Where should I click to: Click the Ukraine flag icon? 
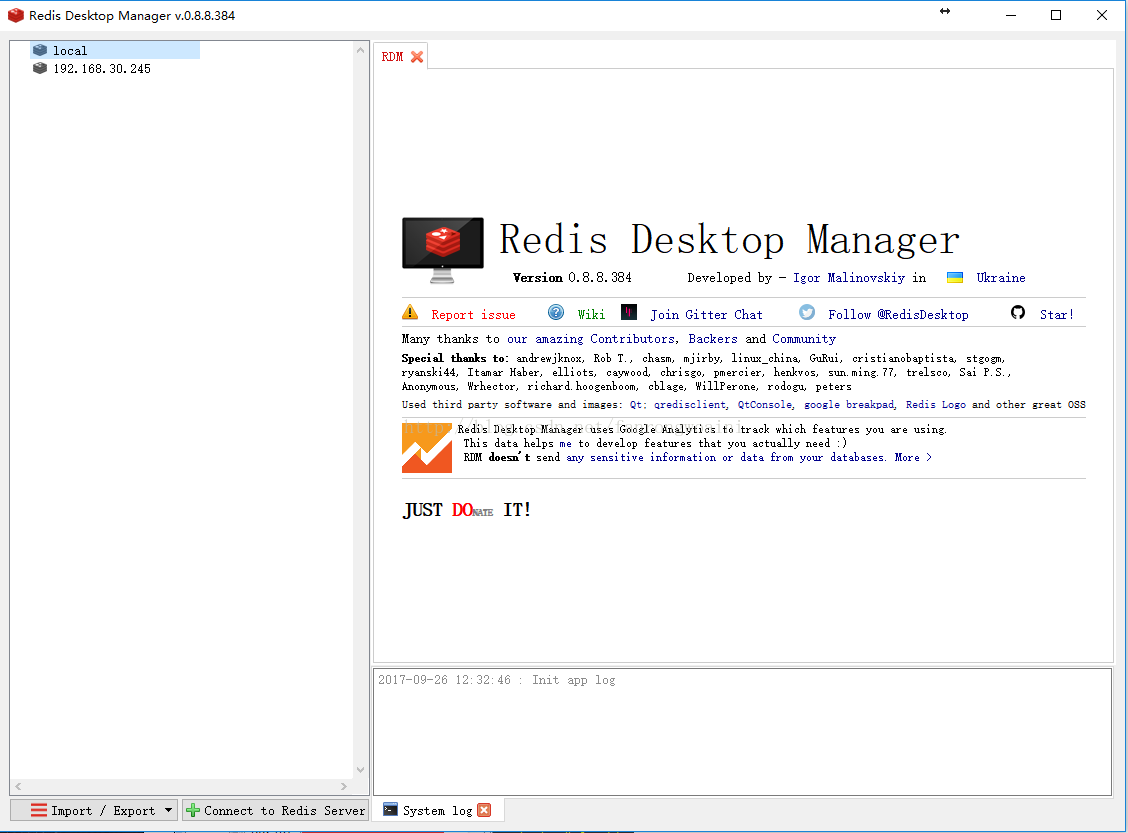(x=955, y=278)
